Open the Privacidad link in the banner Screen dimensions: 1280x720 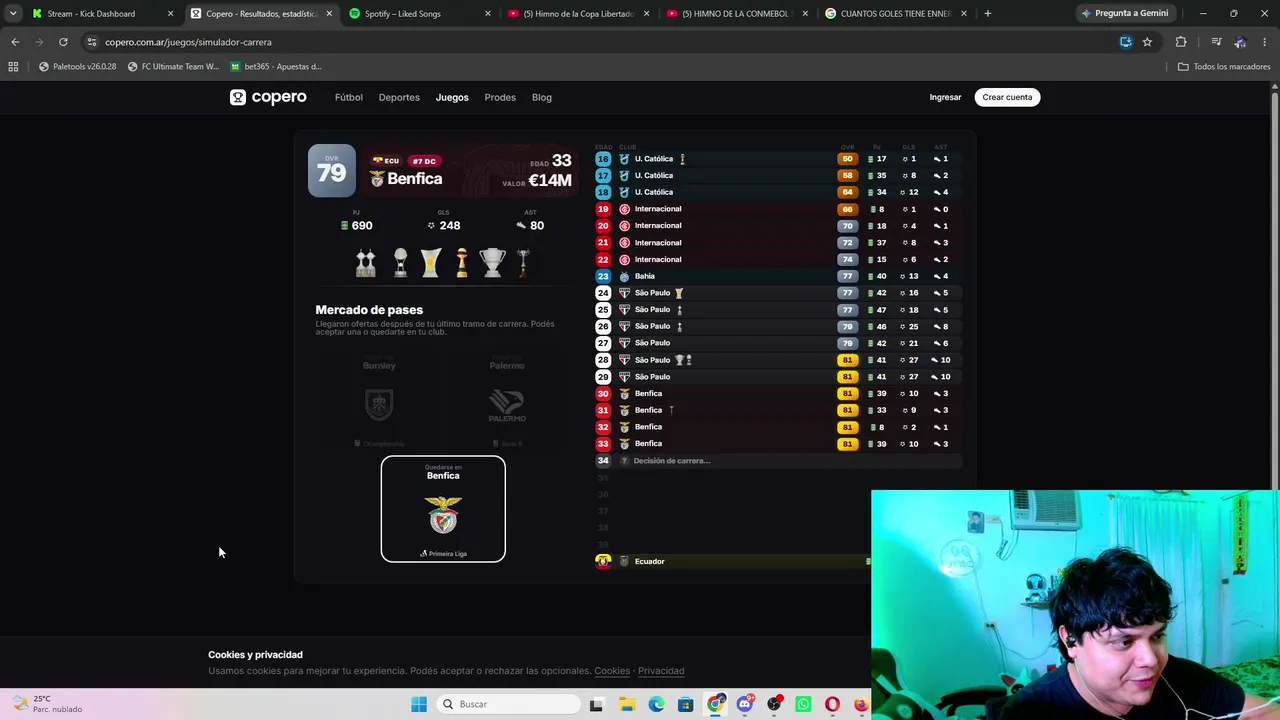(x=661, y=671)
